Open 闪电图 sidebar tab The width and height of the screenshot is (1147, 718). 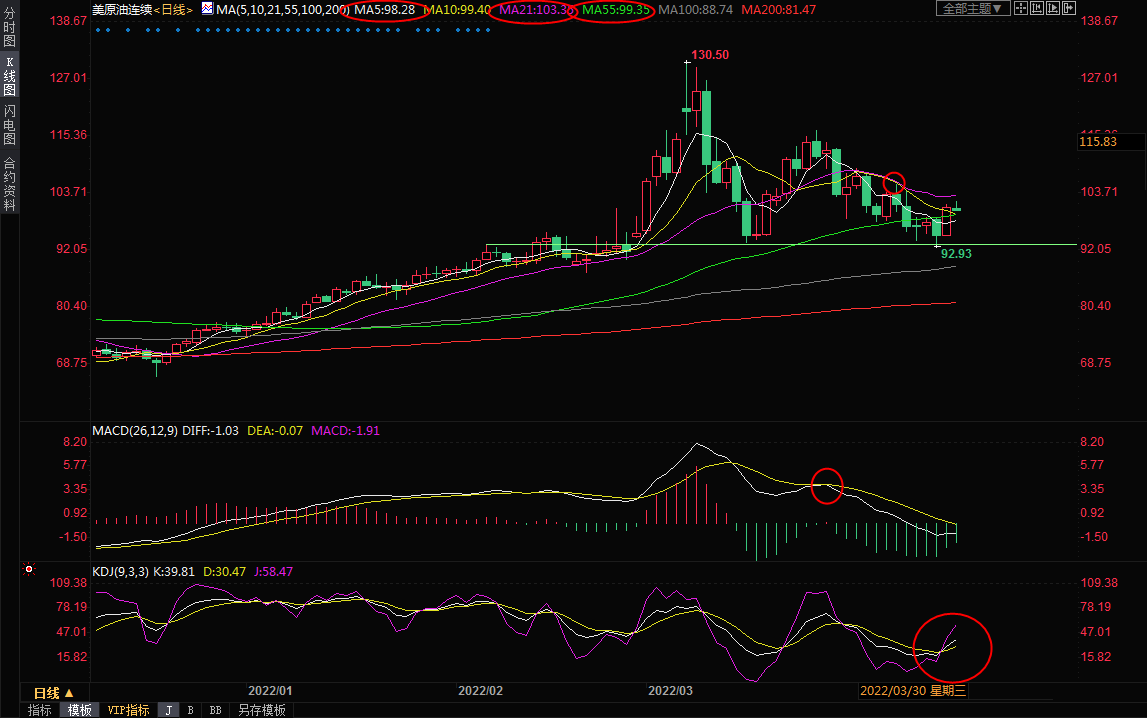point(9,125)
